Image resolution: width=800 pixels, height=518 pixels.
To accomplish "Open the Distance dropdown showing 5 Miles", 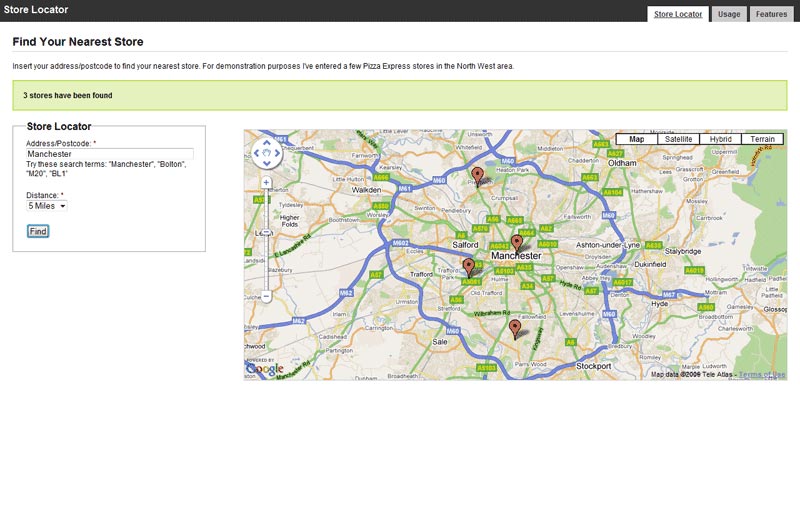I will coord(47,205).
